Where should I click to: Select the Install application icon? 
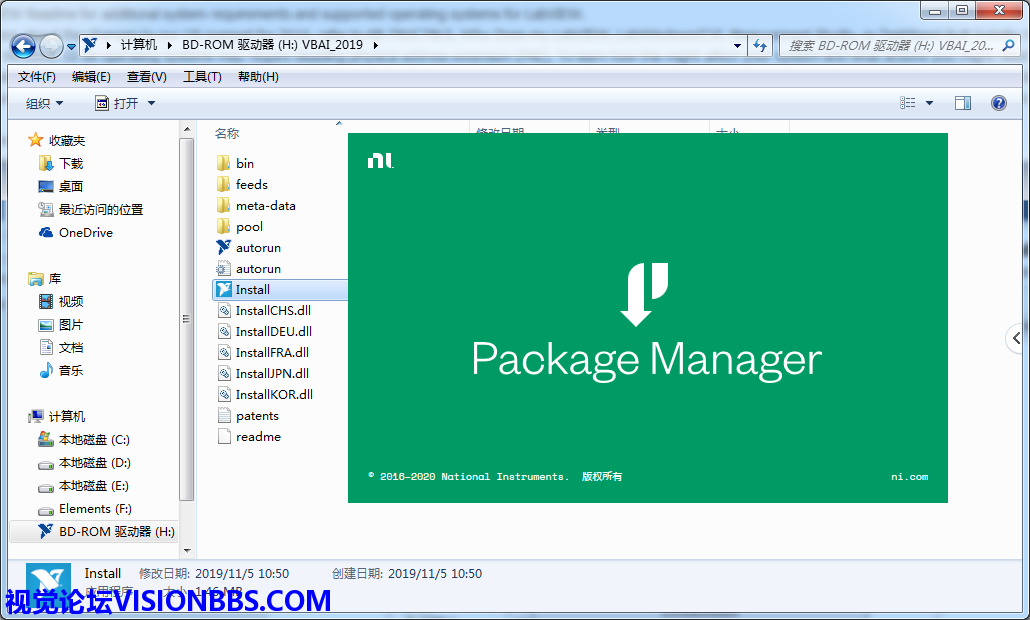(x=223, y=289)
